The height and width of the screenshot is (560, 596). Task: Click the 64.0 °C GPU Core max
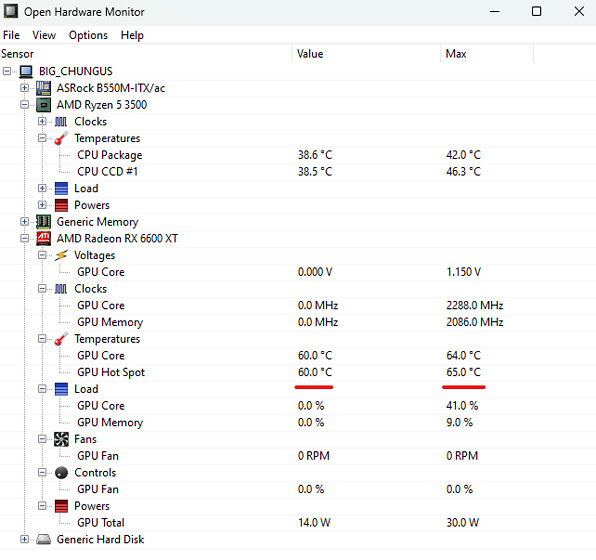[463, 355]
